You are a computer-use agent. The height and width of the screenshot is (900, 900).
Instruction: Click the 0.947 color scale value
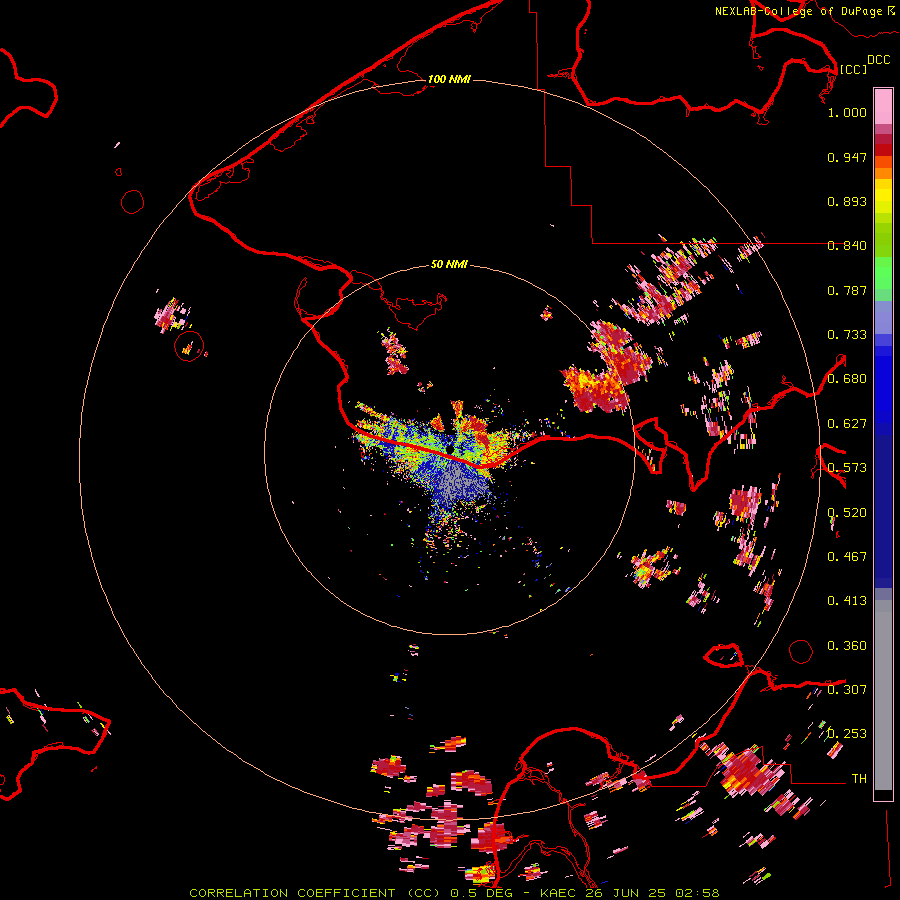coord(847,157)
